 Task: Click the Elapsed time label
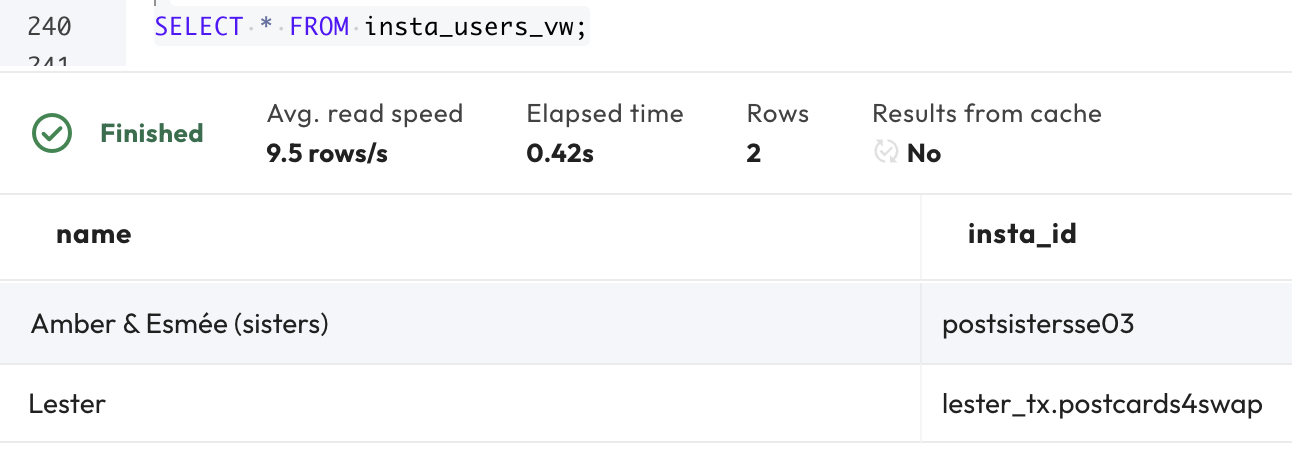[x=605, y=114]
